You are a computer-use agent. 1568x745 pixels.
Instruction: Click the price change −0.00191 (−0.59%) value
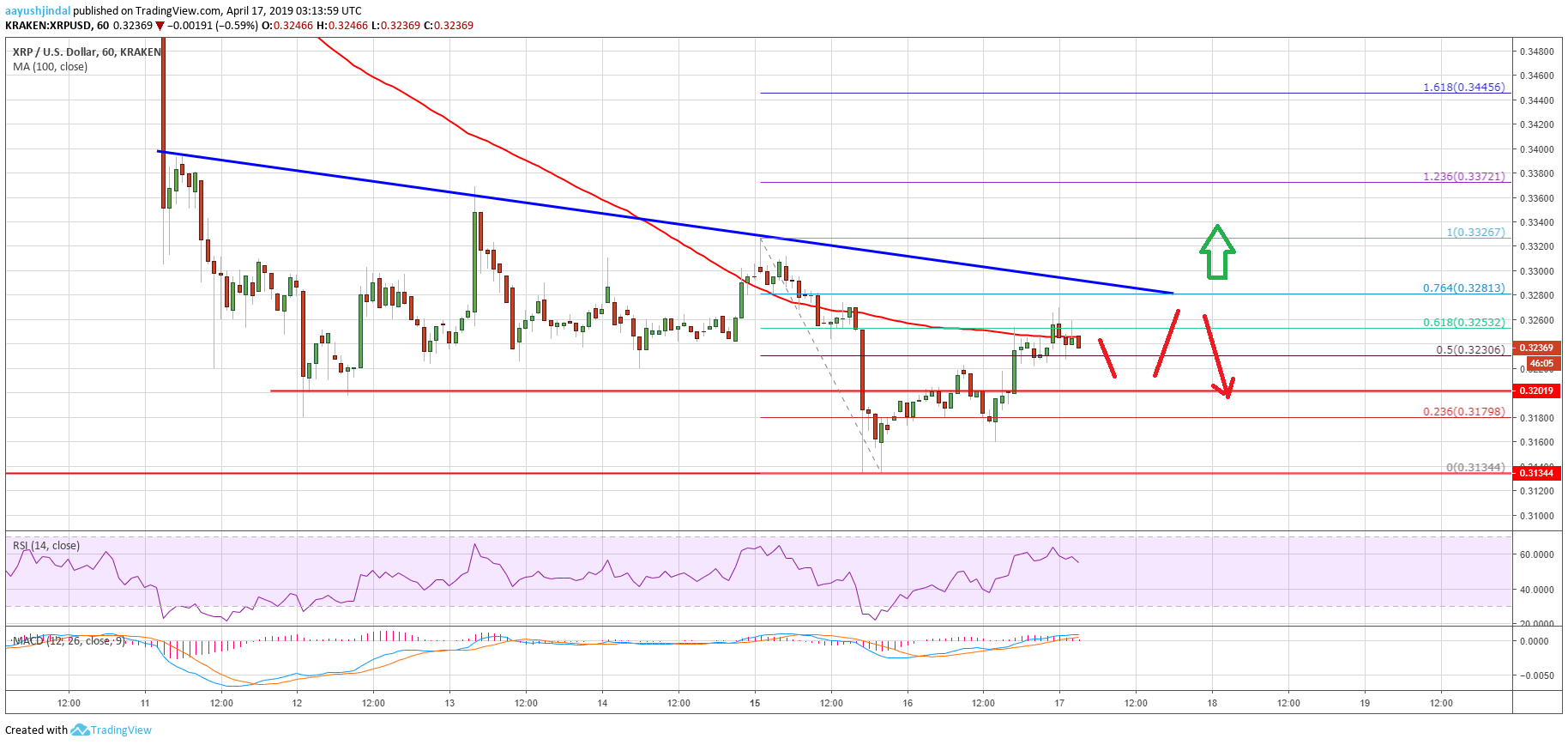pyautogui.click(x=213, y=26)
